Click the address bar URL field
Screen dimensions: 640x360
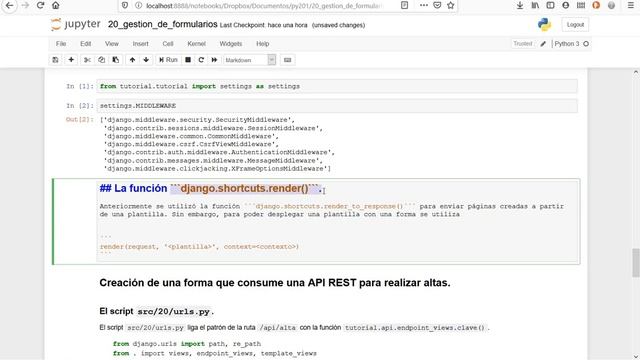coord(265,5)
